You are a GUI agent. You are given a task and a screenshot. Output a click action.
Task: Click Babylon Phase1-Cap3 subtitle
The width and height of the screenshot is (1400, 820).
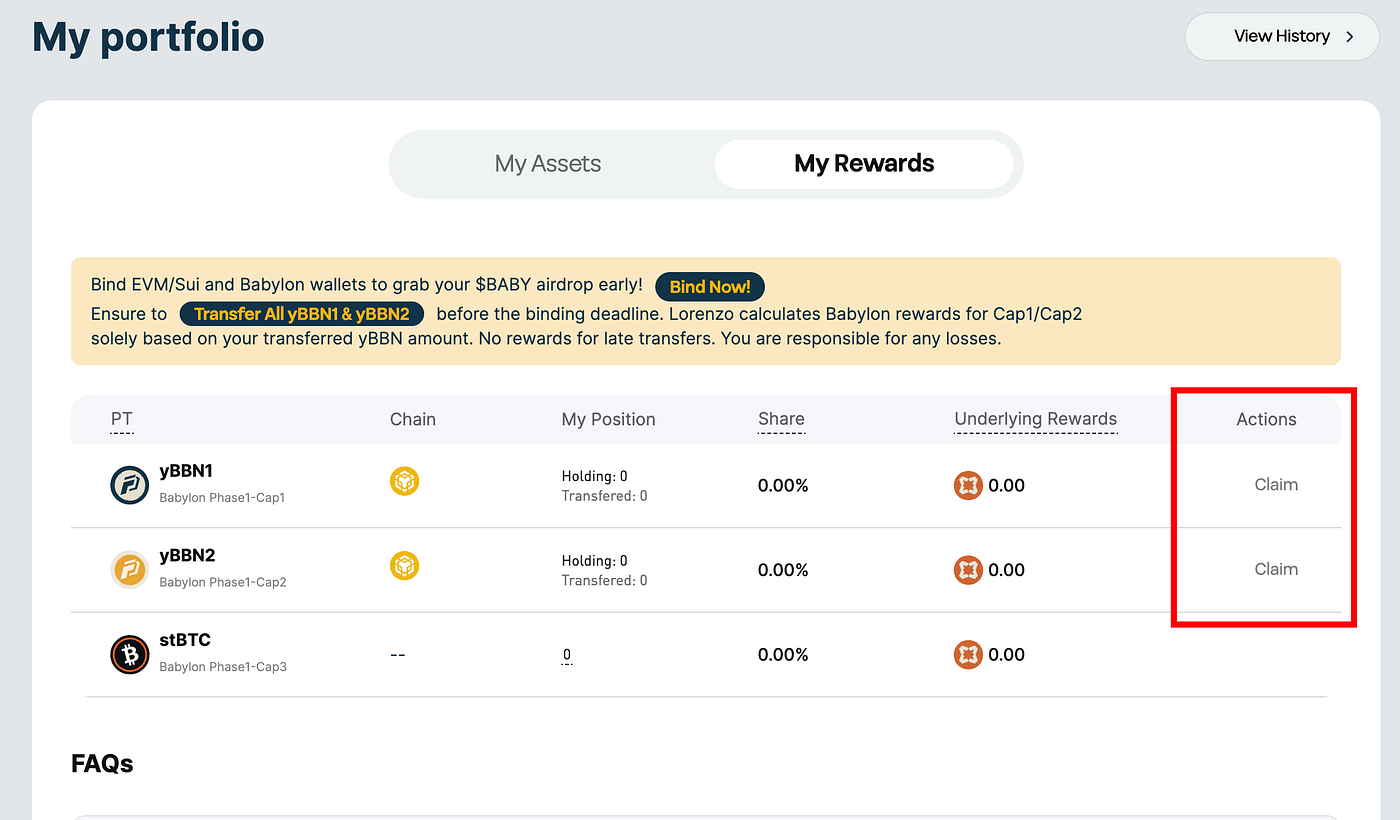pyautogui.click(x=223, y=666)
